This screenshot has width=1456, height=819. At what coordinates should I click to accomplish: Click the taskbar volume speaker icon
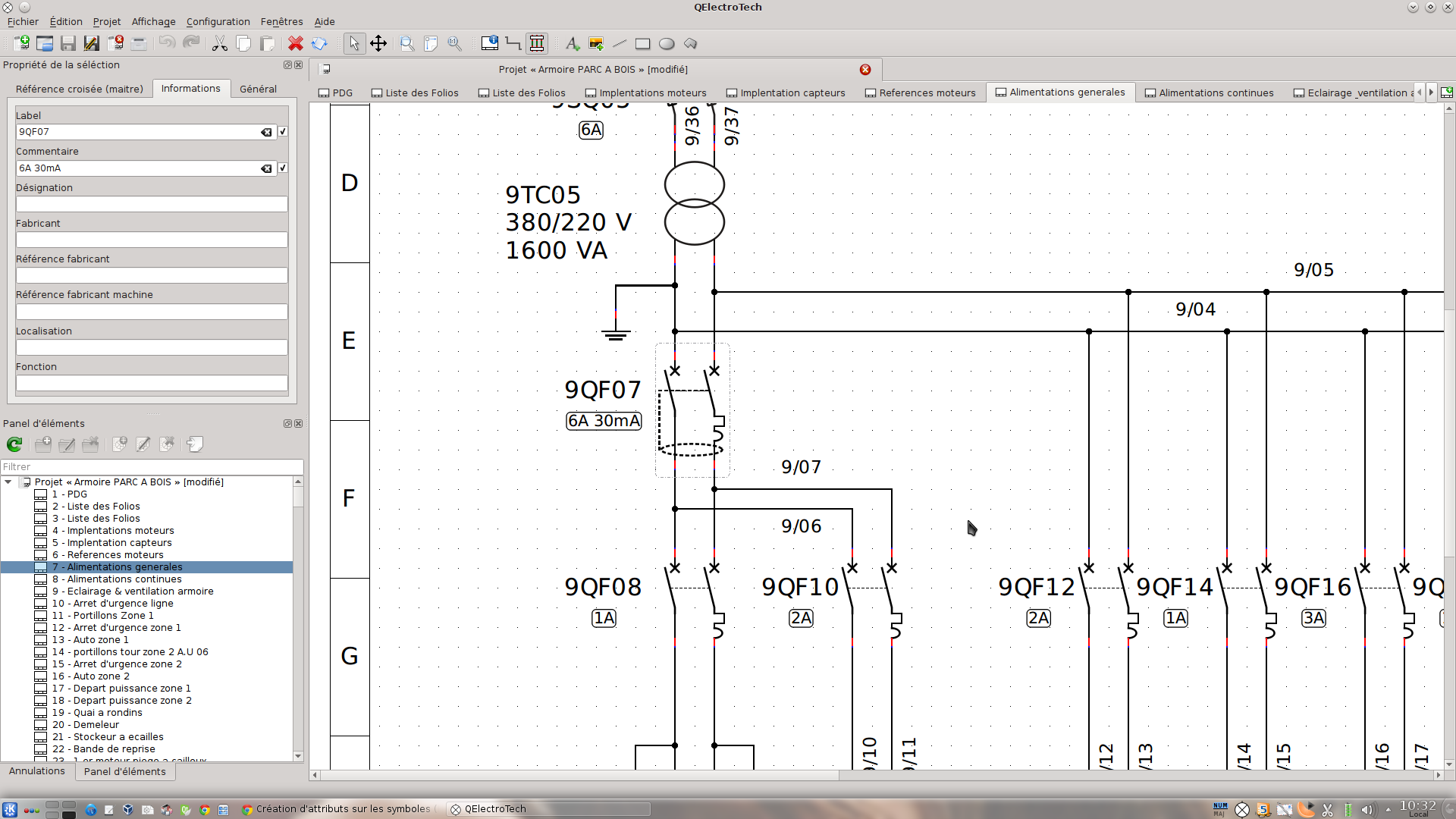pyautogui.click(x=1367, y=810)
